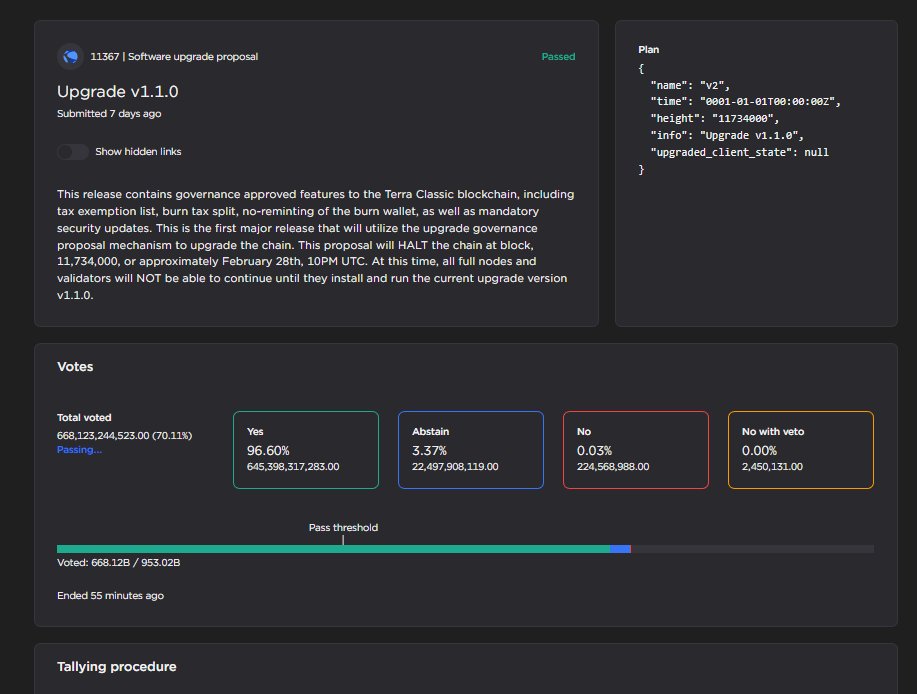This screenshot has width=917, height=694.
Task: Click the "info": "Upgrade v1.1.0" line
Action: [727, 136]
